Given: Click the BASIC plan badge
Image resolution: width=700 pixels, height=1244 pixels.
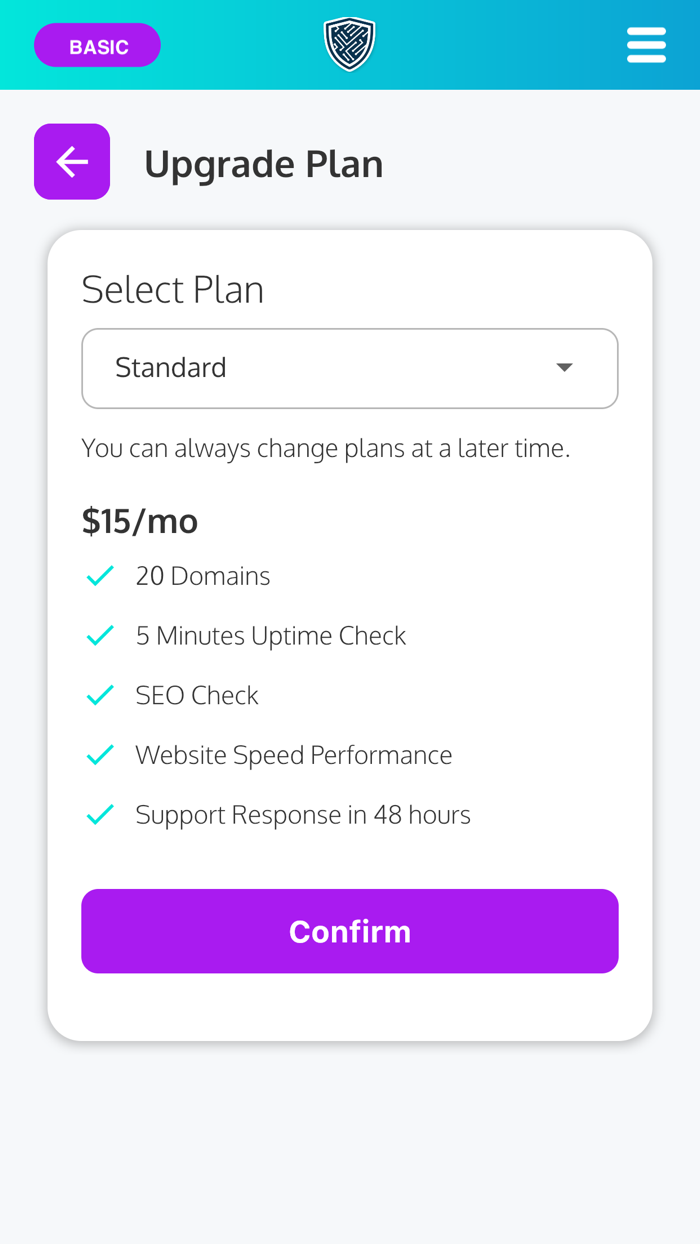Looking at the screenshot, I should click(x=97, y=44).
